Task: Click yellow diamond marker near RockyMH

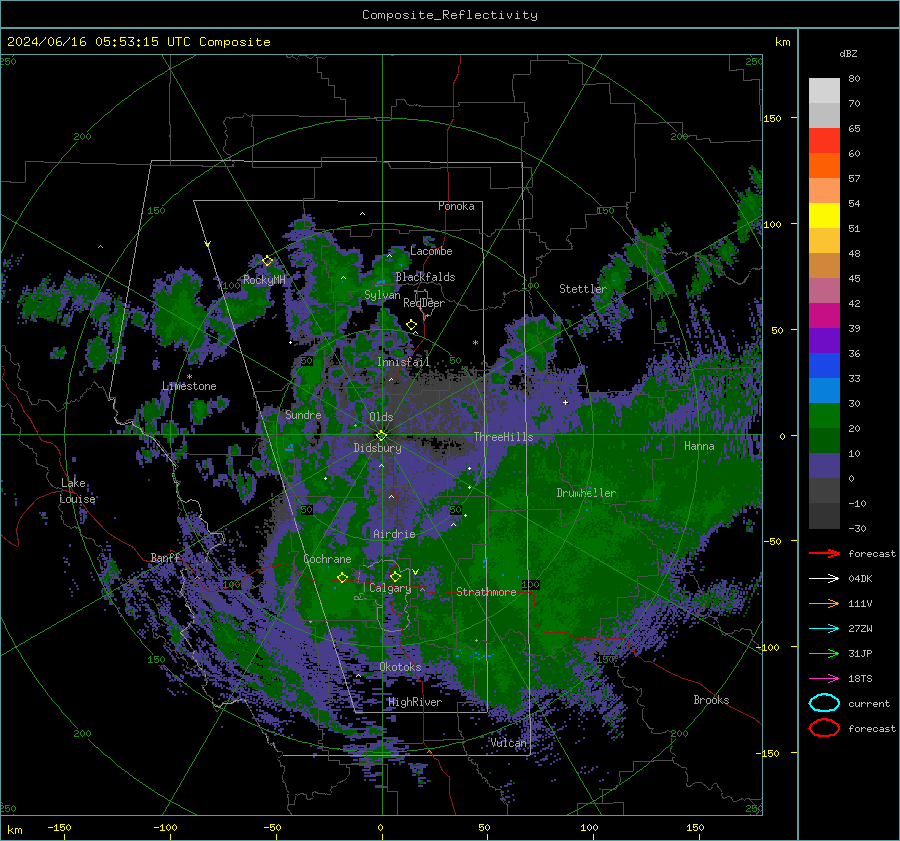Action: (x=267, y=261)
